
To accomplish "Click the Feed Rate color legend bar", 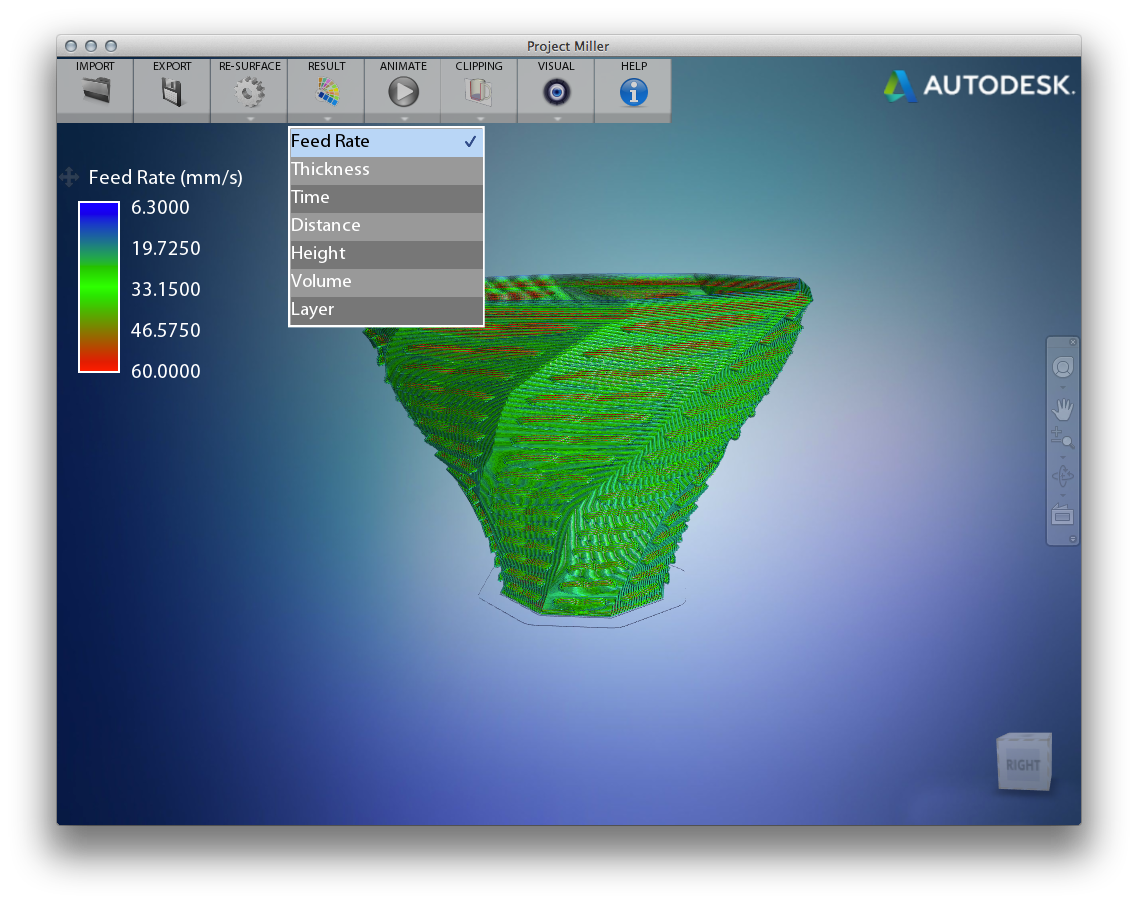I will point(99,287).
